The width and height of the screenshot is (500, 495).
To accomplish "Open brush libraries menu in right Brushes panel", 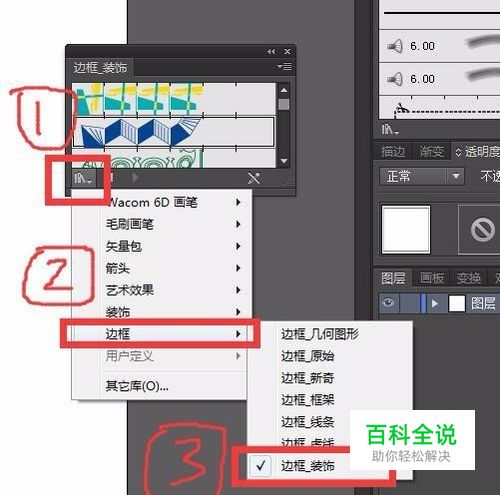I will (x=390, y=129).
